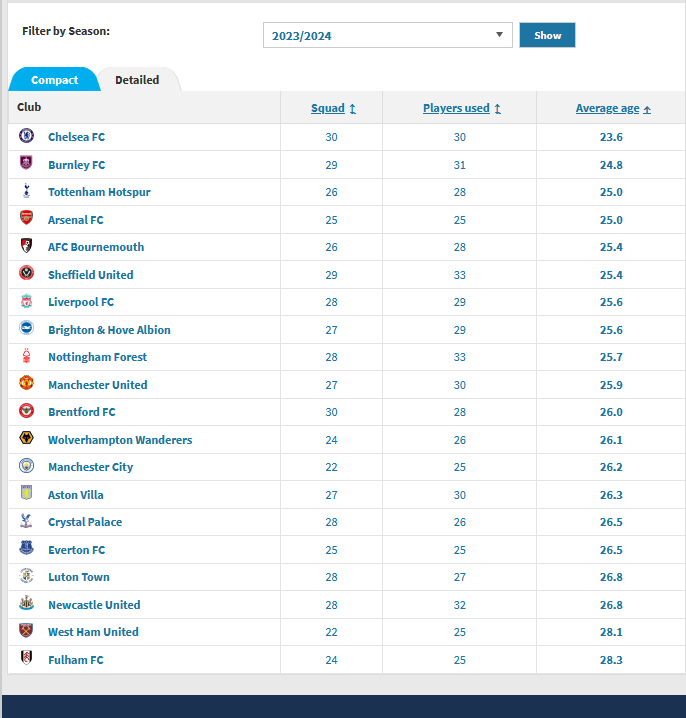Click the Newcastle United crest icon
Screen dimensions: 686x718
tap(26, 603)
